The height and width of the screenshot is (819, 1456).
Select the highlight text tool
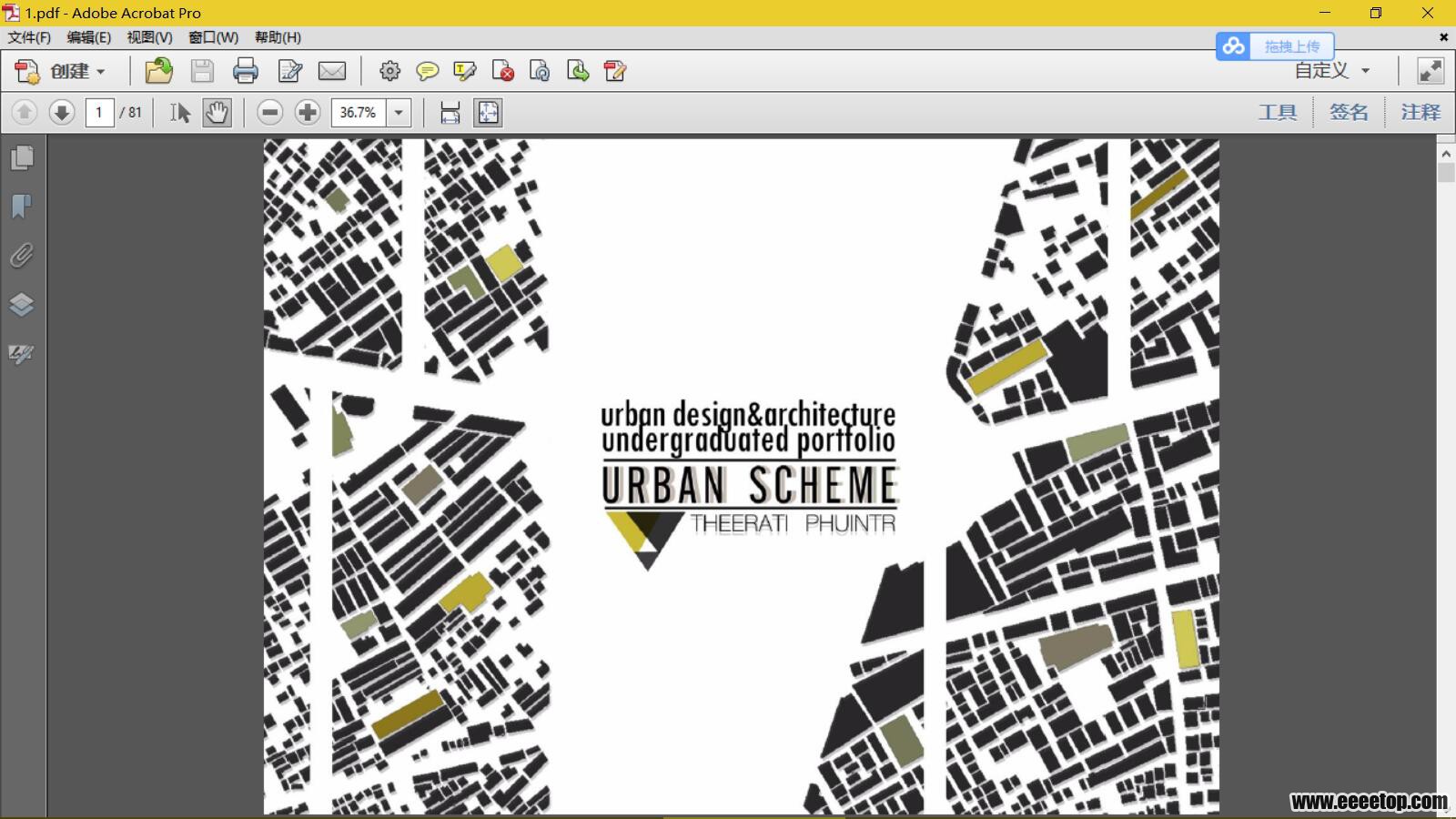pos(465,71)
